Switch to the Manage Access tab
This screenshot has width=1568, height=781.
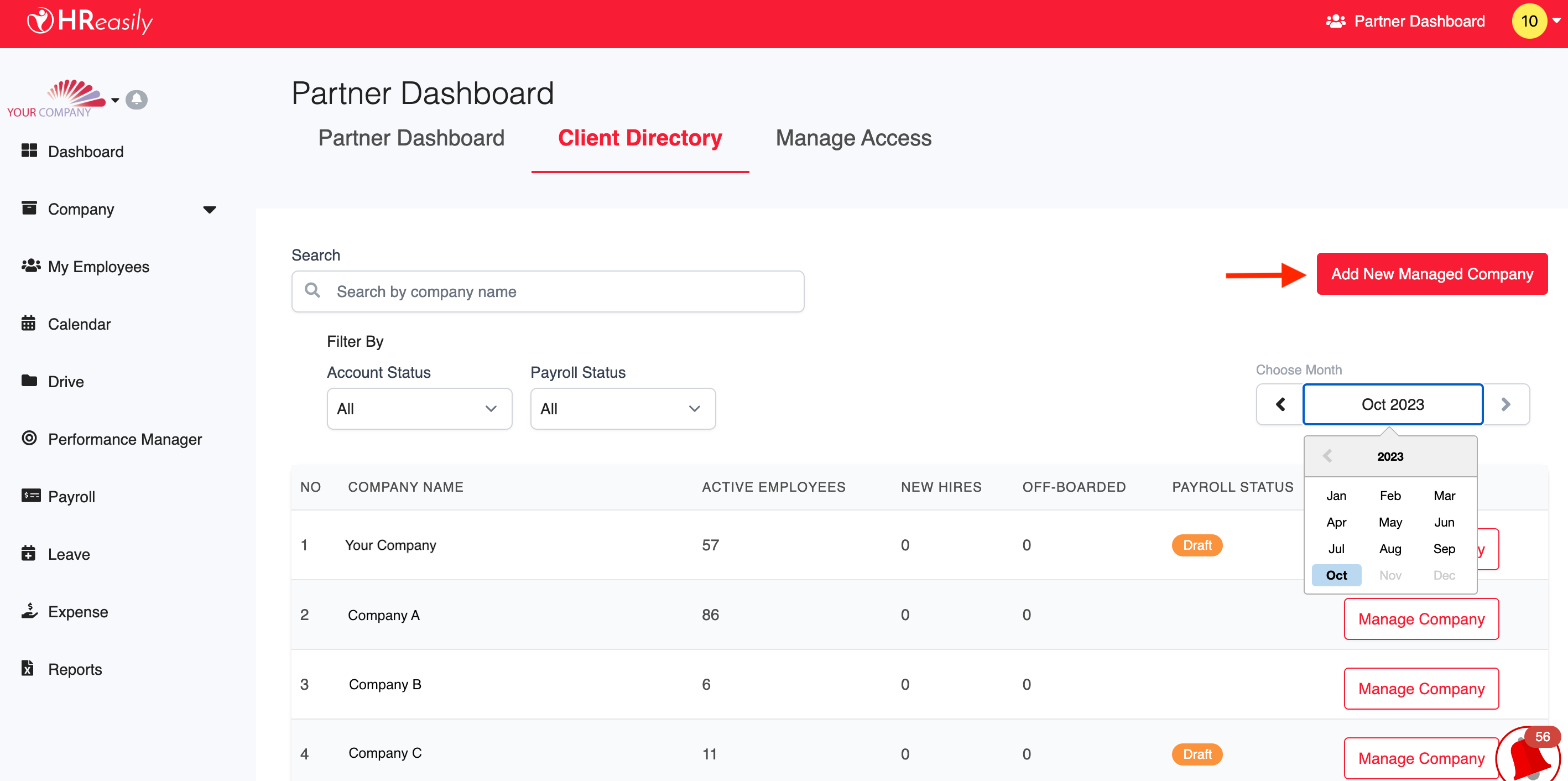point(853,138)
